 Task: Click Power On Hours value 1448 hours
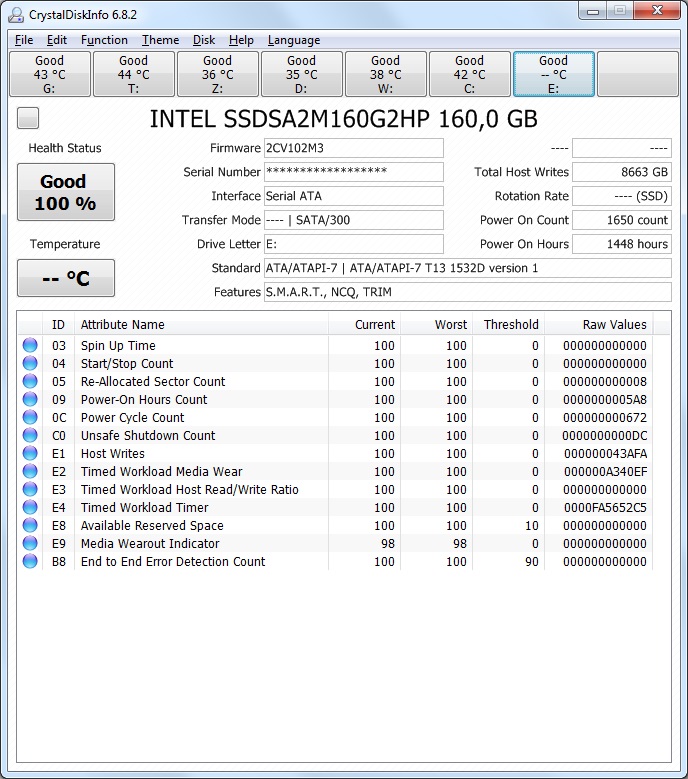(x=621, y=244)
